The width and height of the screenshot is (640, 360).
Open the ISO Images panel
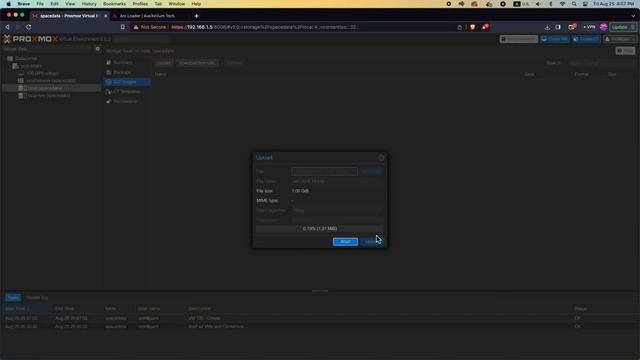coord(127,82)
